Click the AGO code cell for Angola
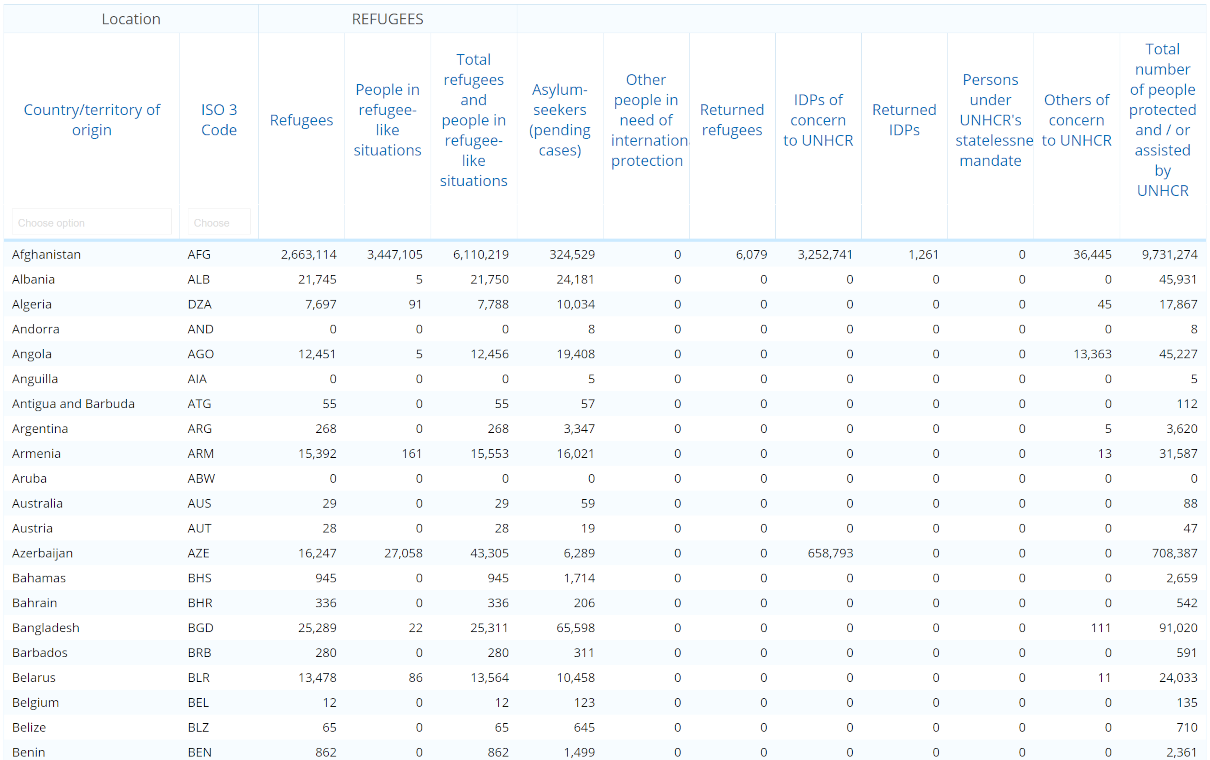Screen dimensions: 1210x760 pos(201,354)
